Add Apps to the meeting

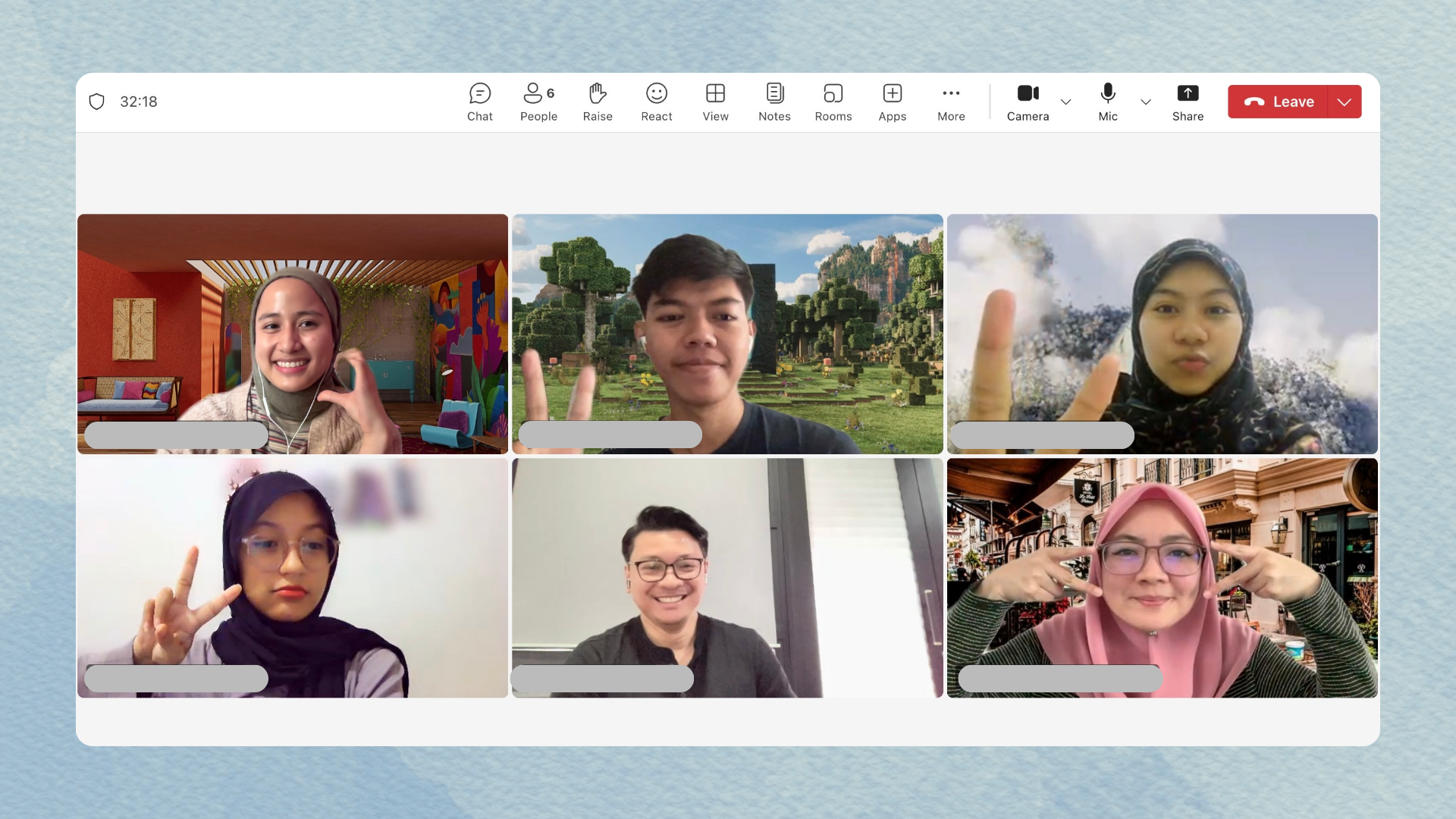click(x=892, y=102)
